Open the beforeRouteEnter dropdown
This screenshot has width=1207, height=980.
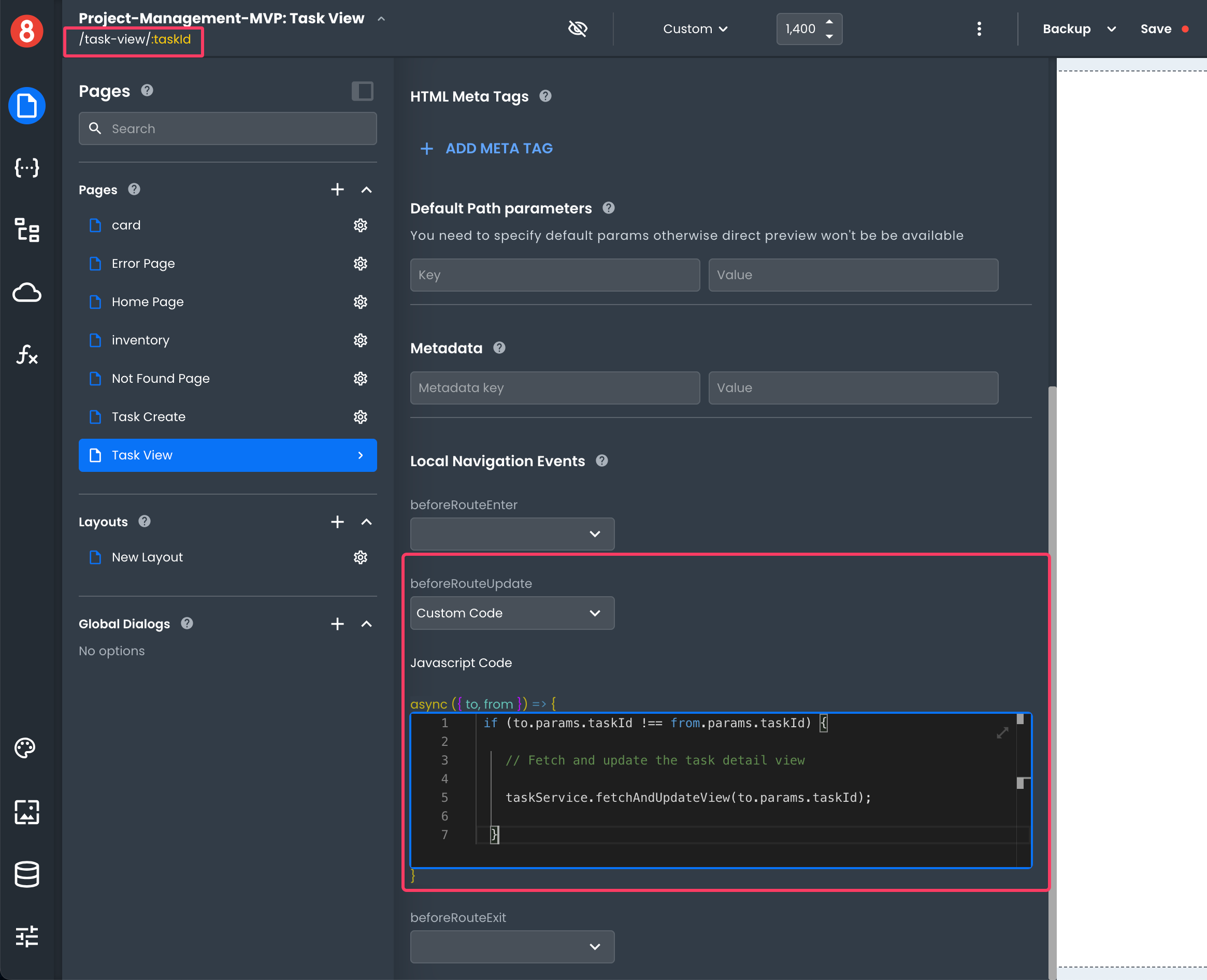512,534
